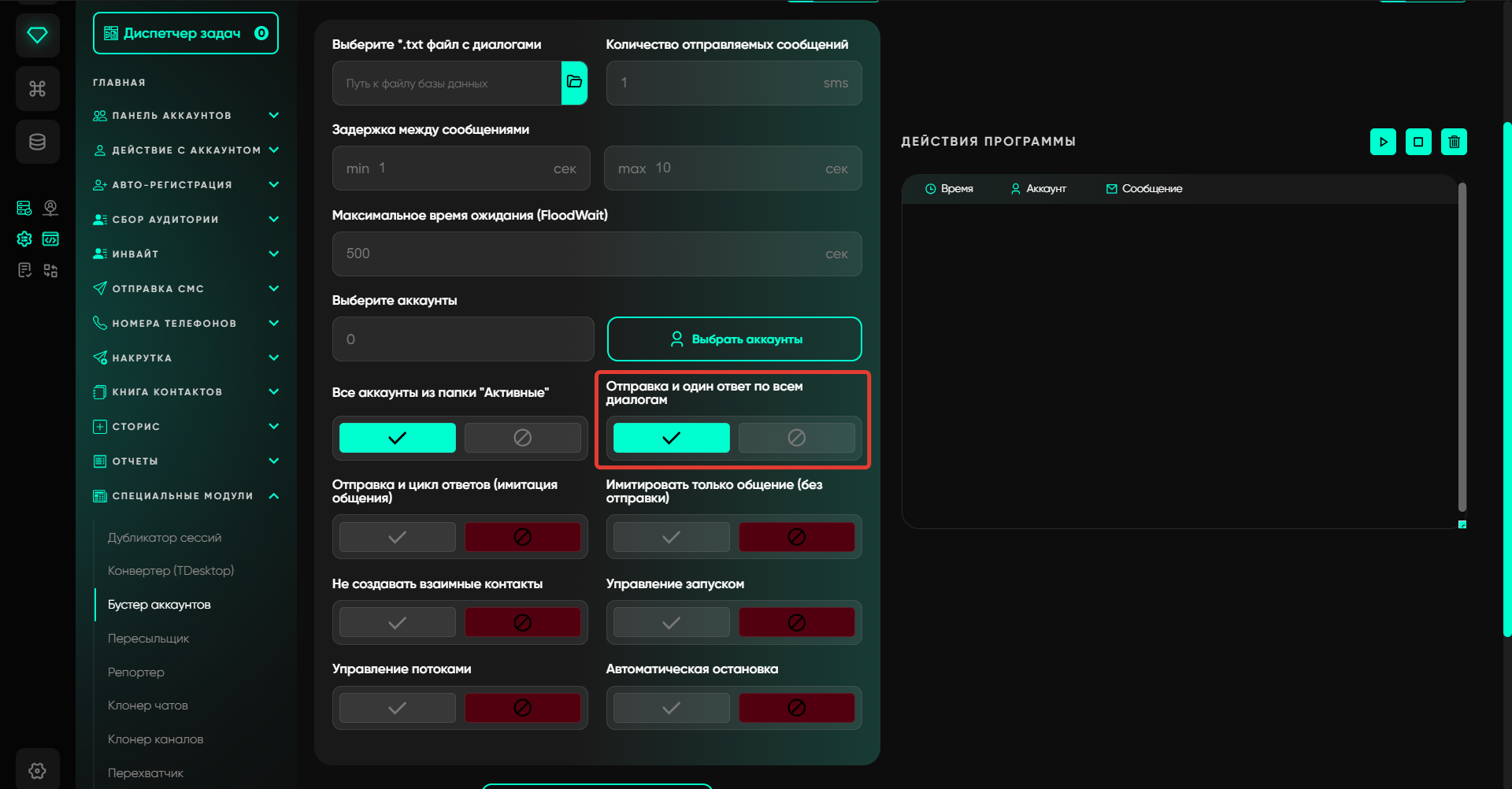This screenshot has width=1512, height=789.
Task: Open Диспетчер задач task manager button
Action: (x=185, y=33)
